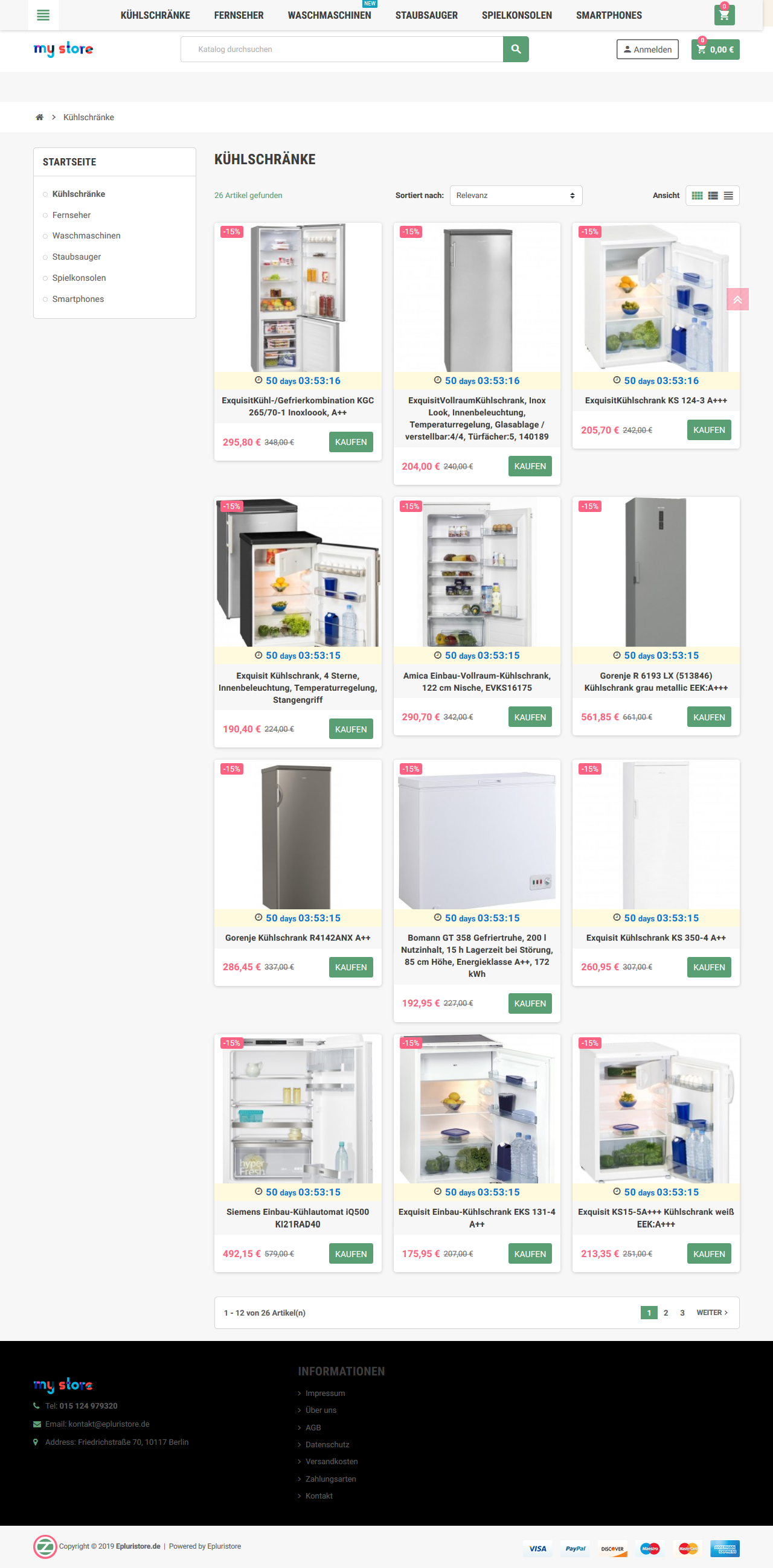
Task: Open the Waschmaschinen top menu
Action: coord(329,15)
